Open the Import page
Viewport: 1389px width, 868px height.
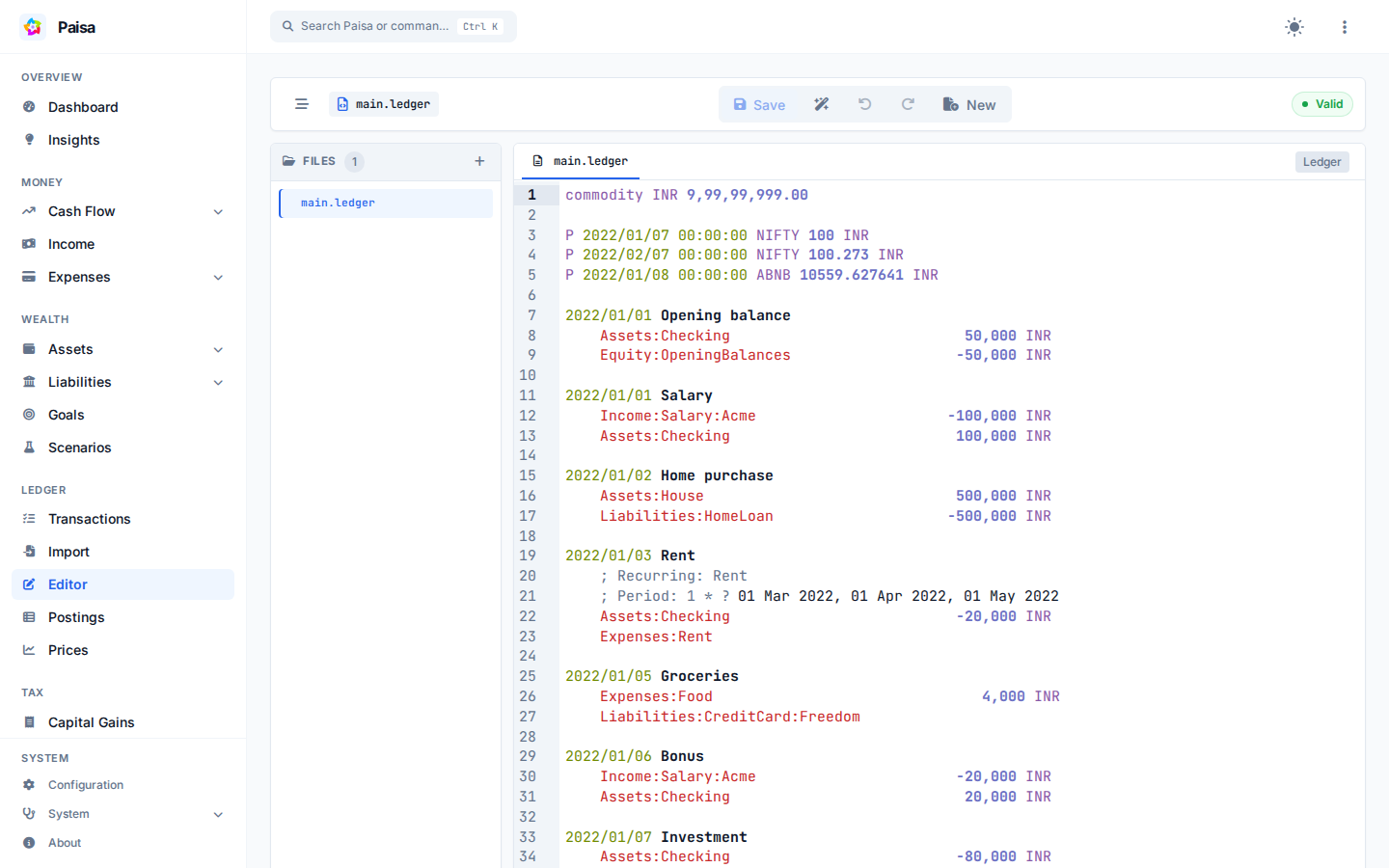click(123, 552)
